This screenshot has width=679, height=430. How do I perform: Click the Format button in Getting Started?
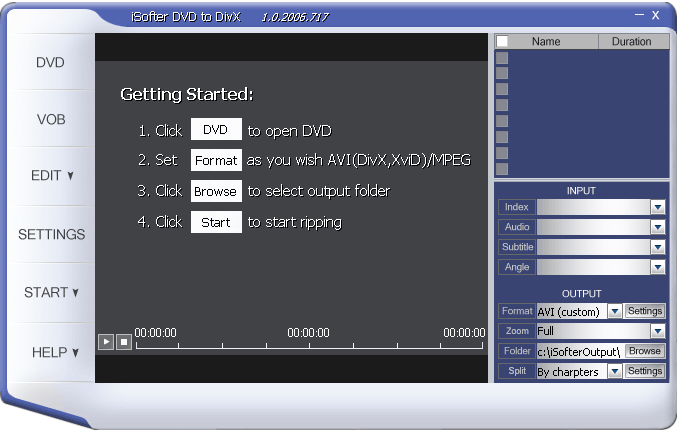[216, 160]
